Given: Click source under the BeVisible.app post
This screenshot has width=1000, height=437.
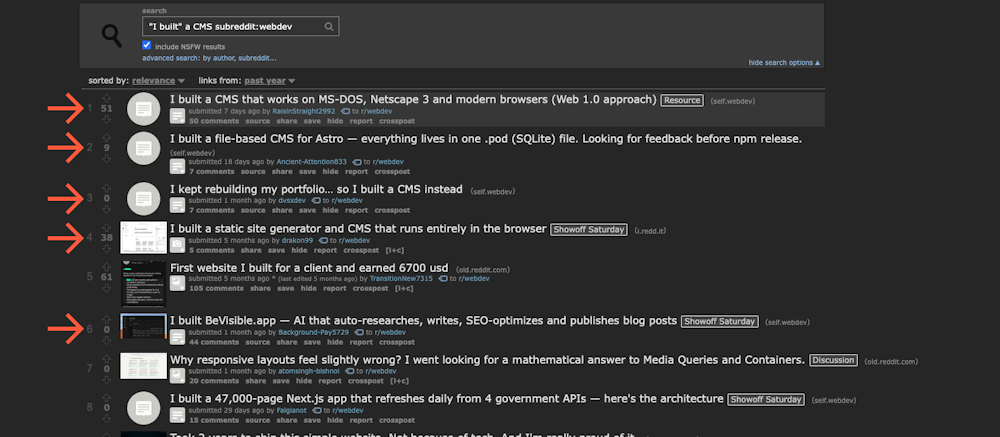Looking at the screenshot, I should pos(258,343).
